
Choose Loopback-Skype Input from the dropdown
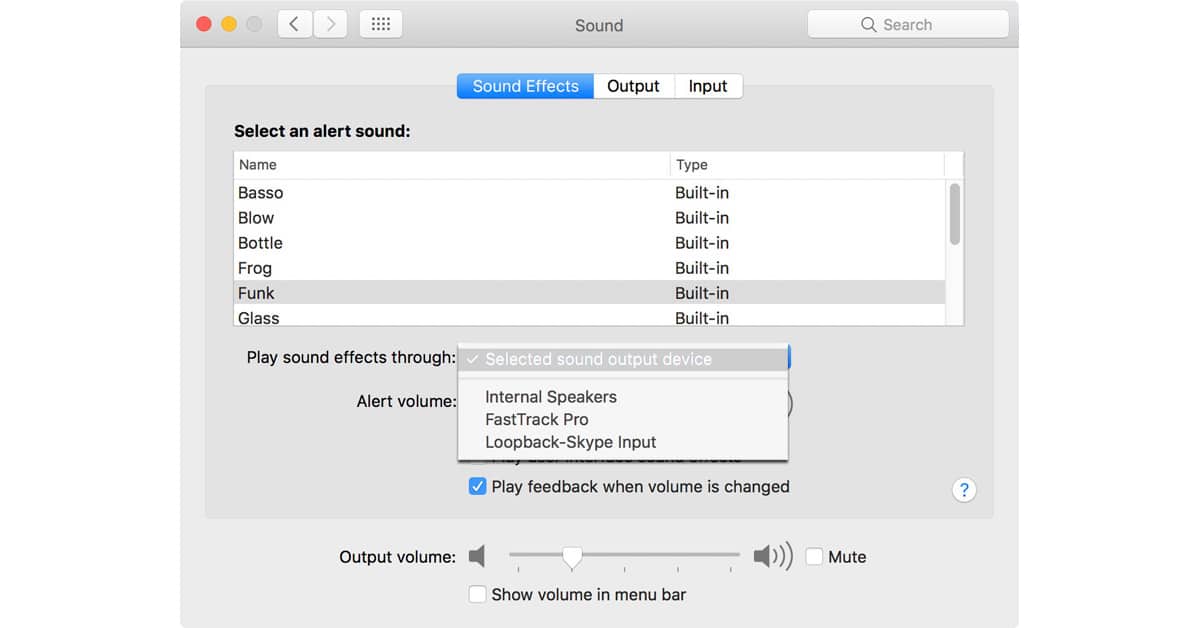(x=571, y=442)
